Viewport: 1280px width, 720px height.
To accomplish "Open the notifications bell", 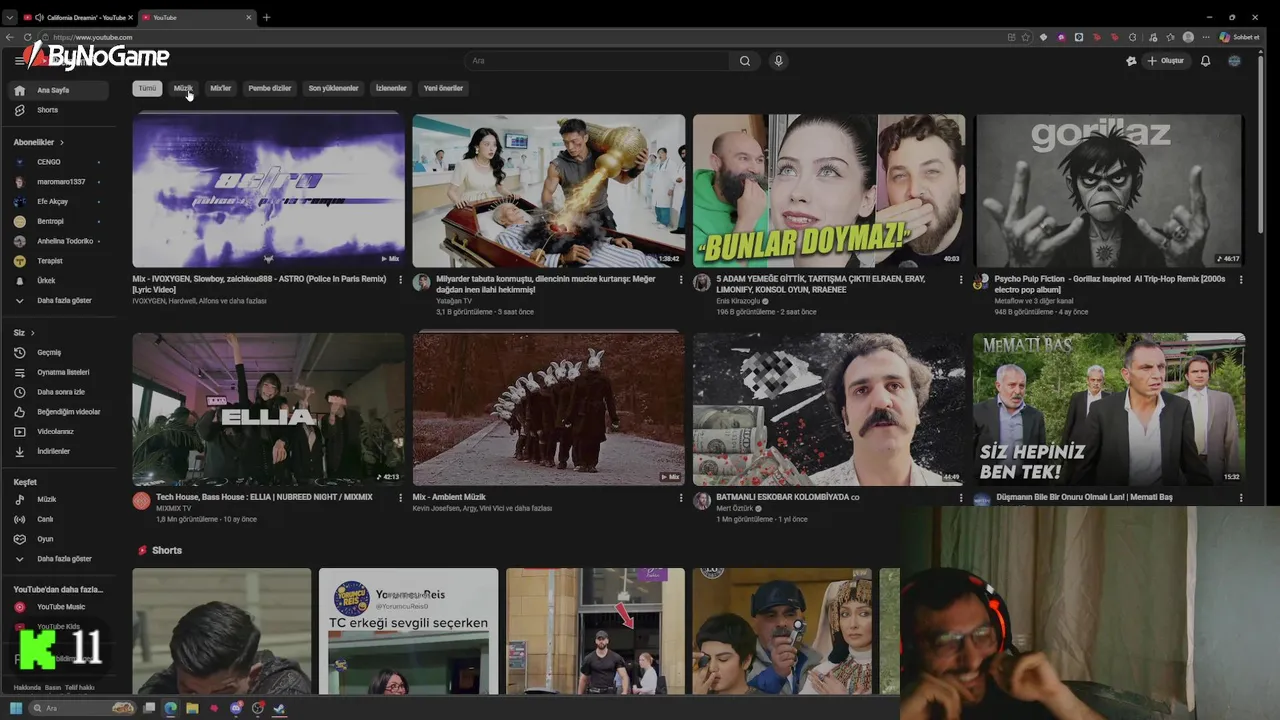I will click(1205, 61).
